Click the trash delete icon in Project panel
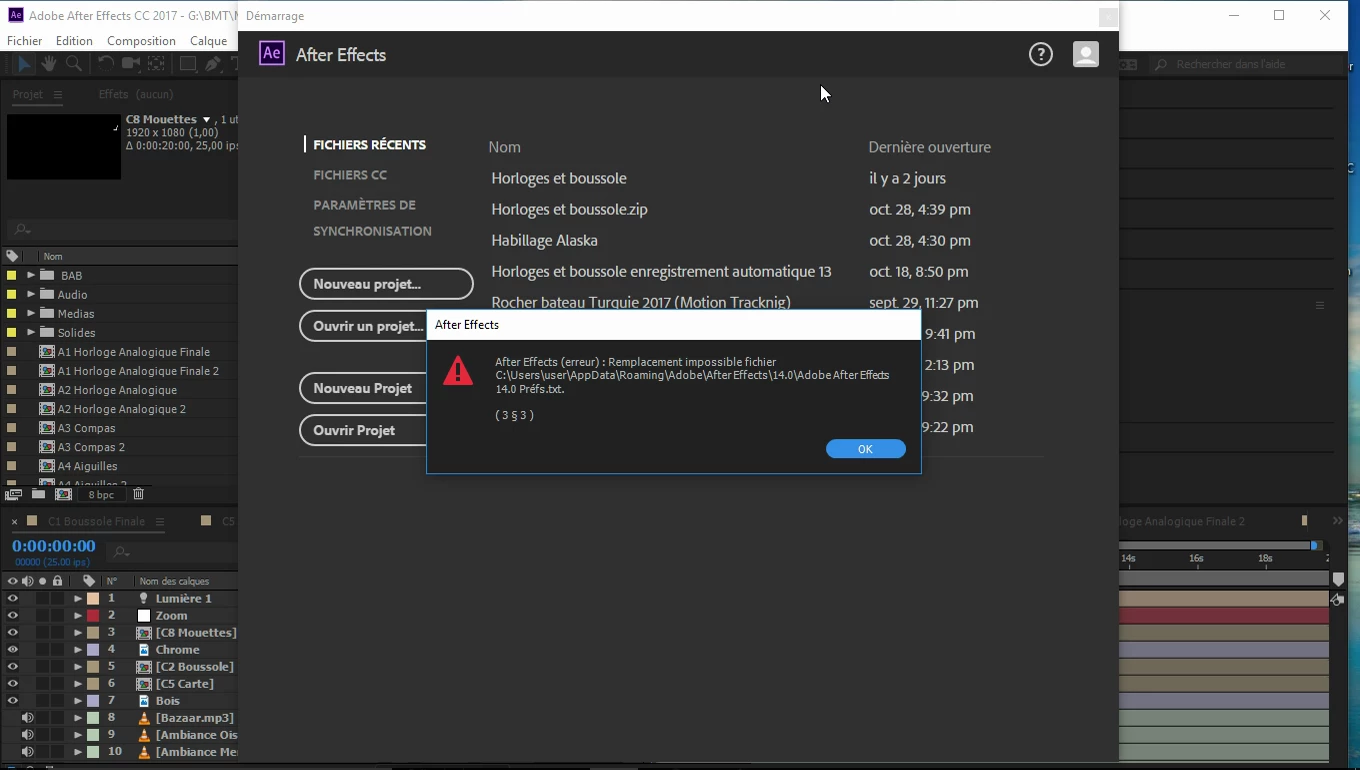Viewport: 1360px width, 770px height. pyautogui.click(x=139, y=494)
